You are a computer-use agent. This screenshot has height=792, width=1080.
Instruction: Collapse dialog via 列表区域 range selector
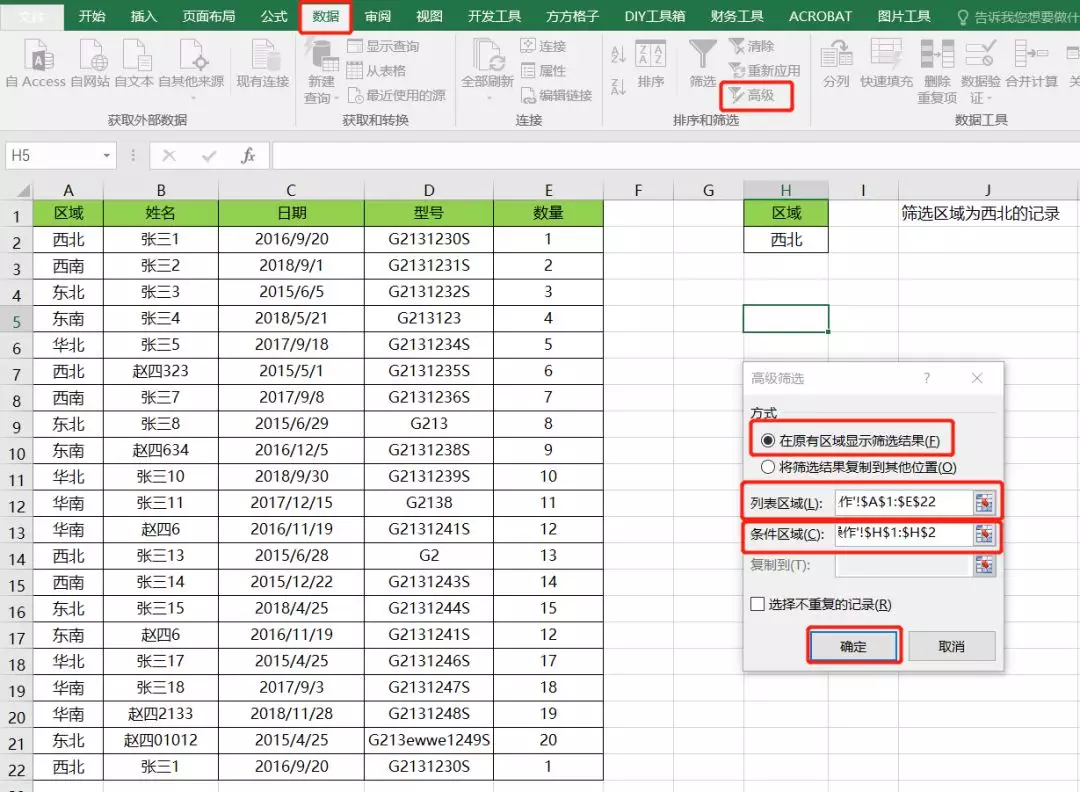pyautogui.click(x=984, y=503)
